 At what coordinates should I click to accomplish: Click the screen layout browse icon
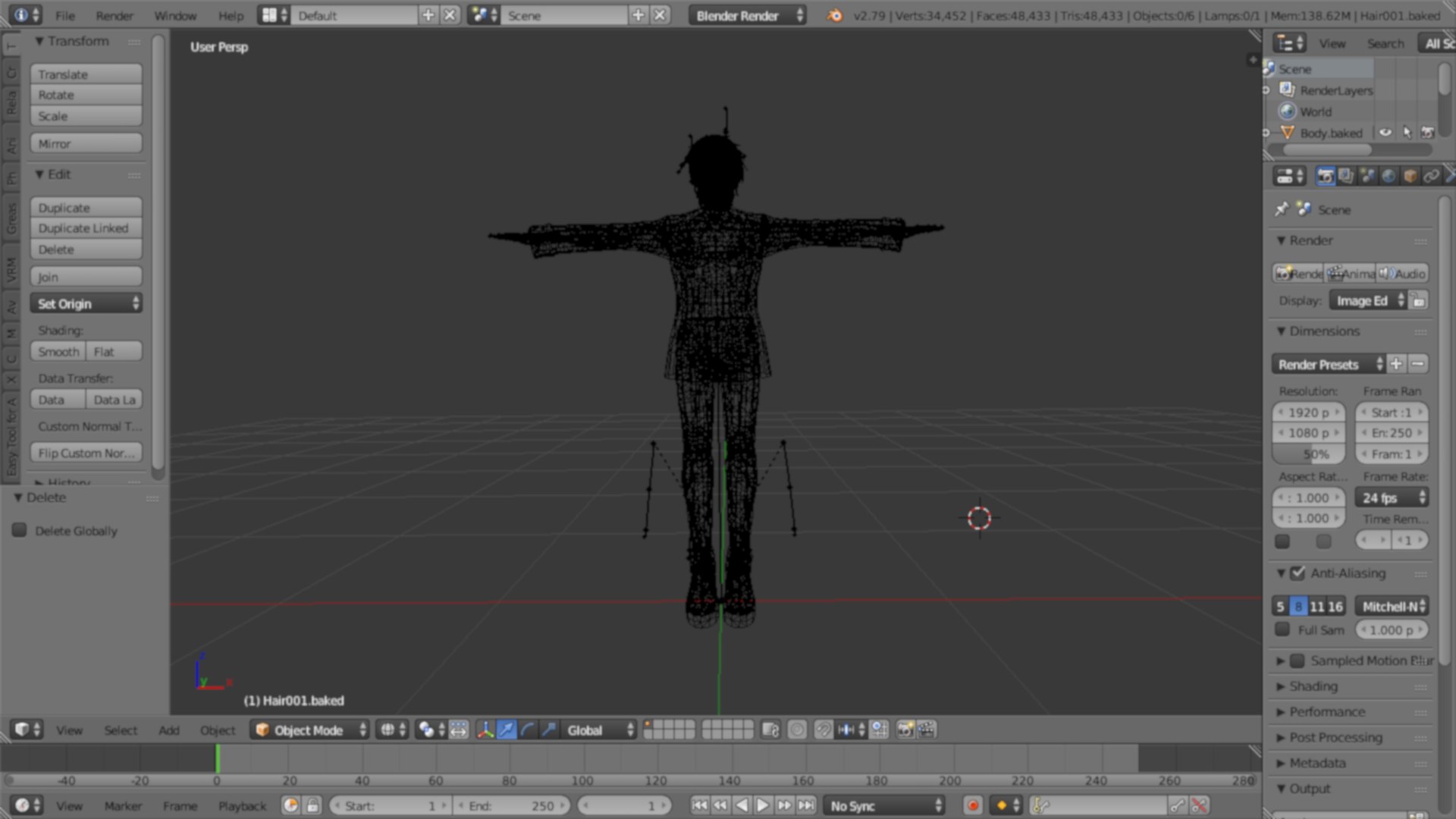point(275,15)
